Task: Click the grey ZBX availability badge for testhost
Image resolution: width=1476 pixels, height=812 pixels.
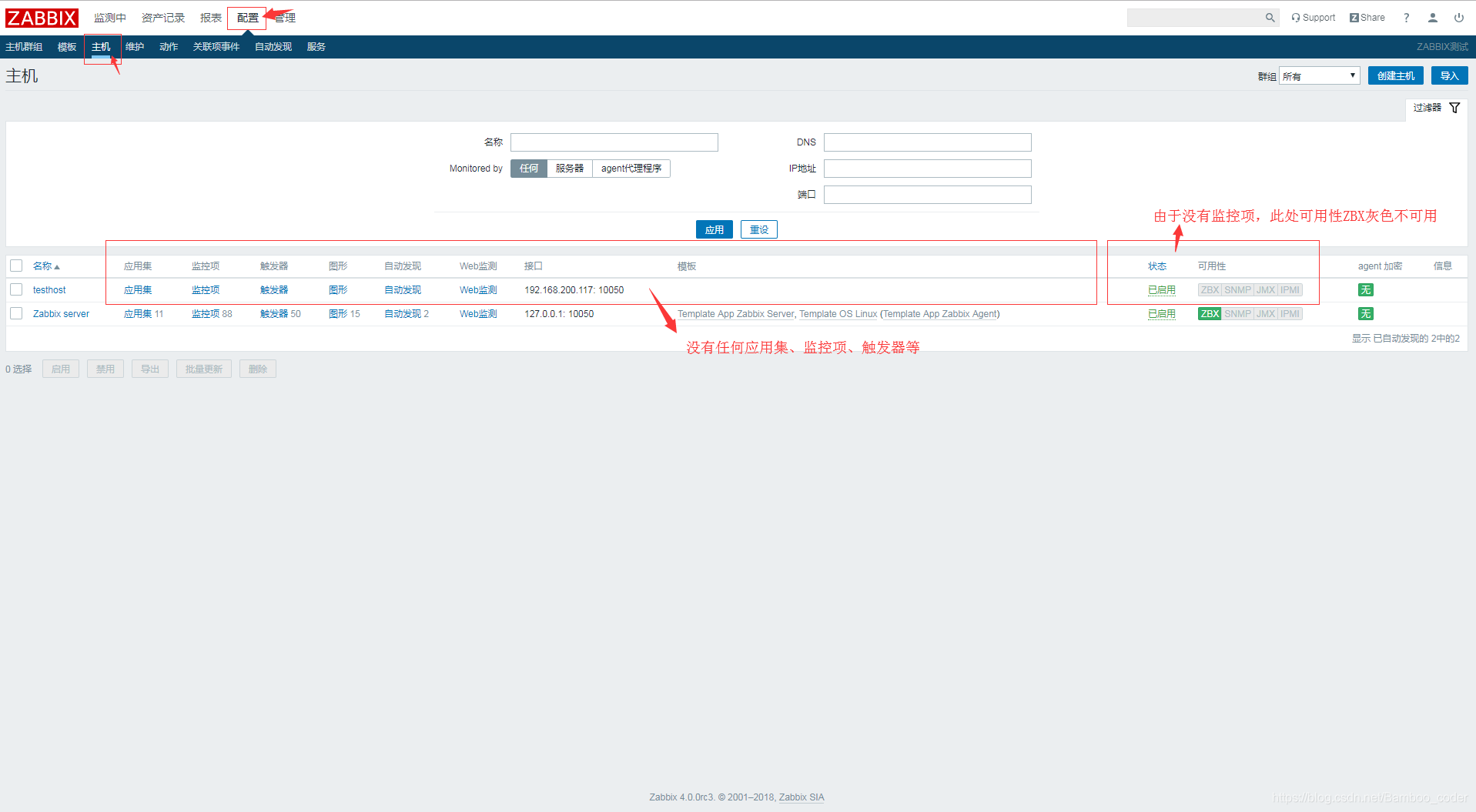Action: coord(1210,290)
